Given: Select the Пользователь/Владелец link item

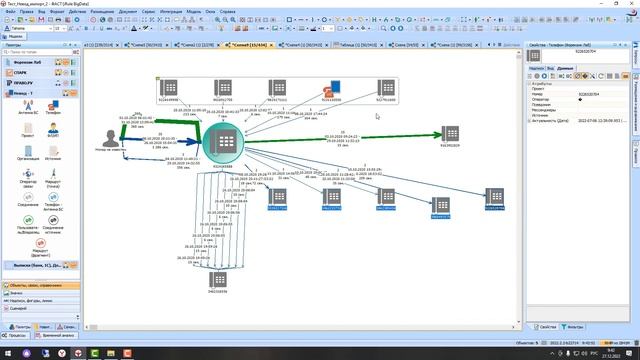Looking at the screenshot, I should coord(28,225).
